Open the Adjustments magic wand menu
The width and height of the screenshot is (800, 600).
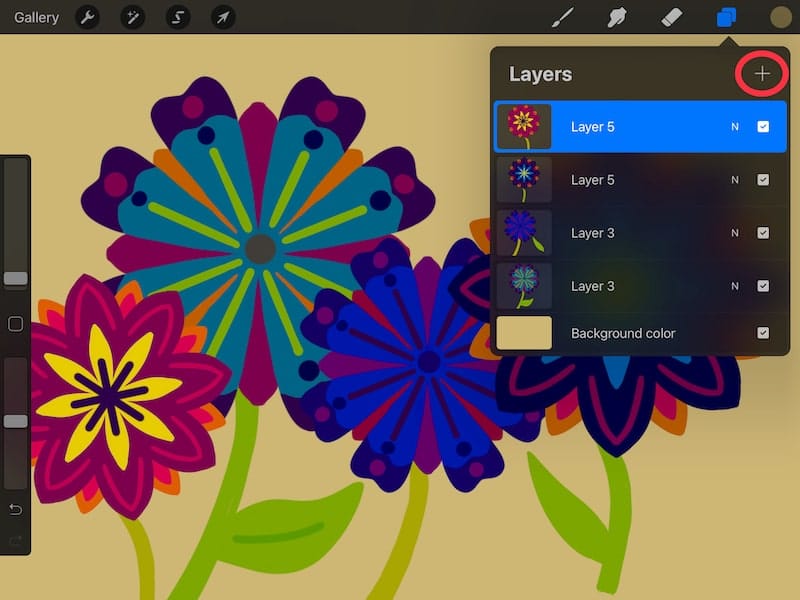[x=133, y=18]
